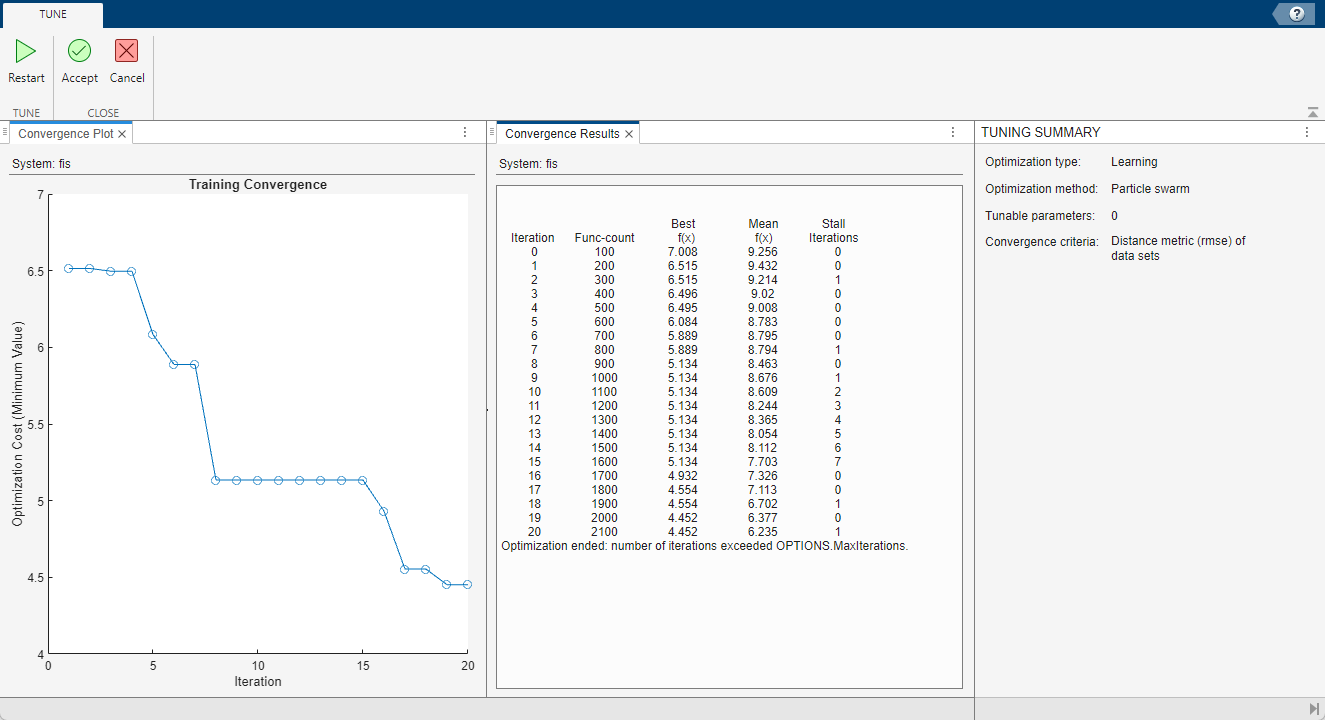Minimize the ribbon with the collapse arrow
Viewport: 1325px width, 720px height.
(1314, 113)
